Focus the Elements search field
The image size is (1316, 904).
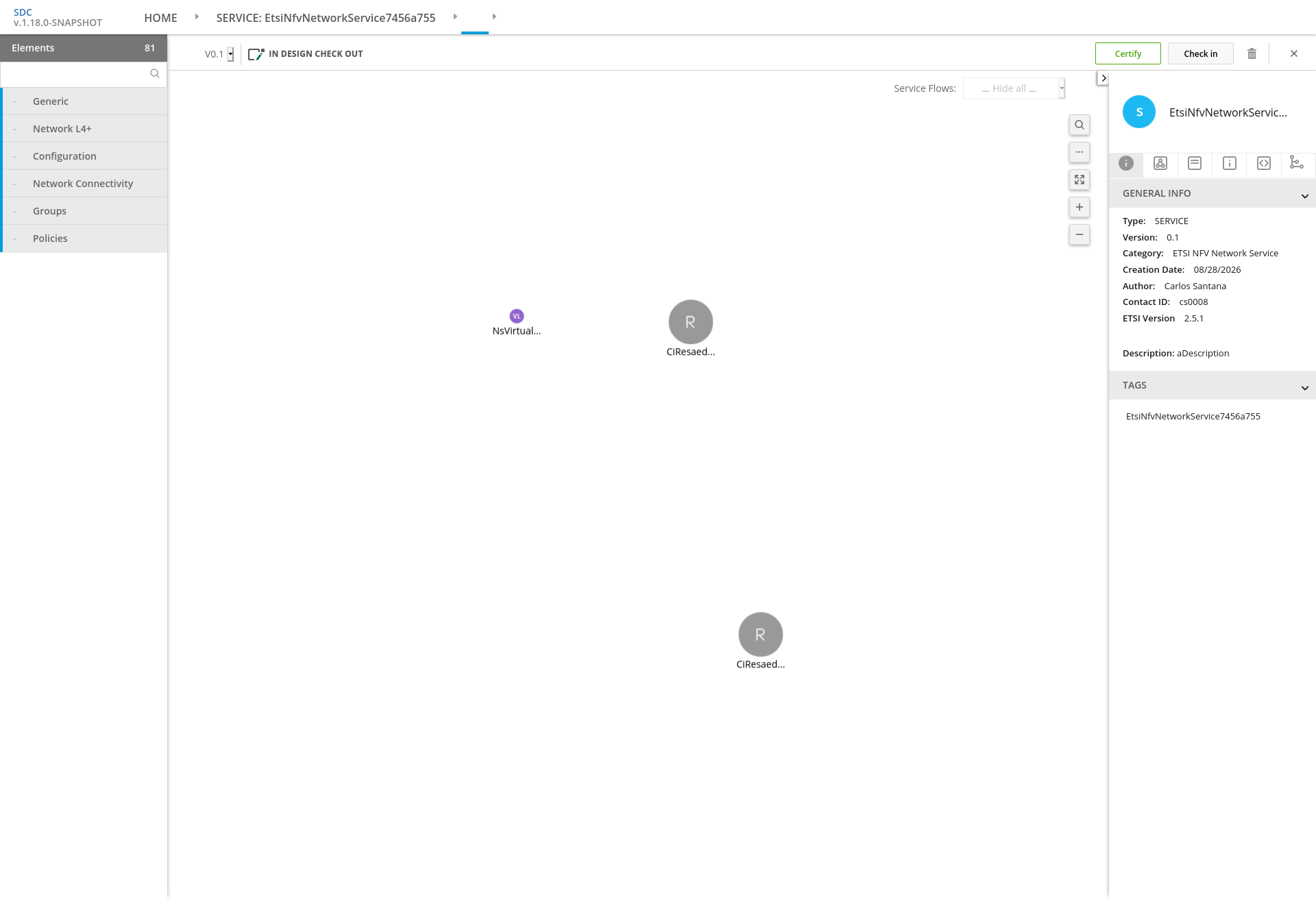(75, 74)
